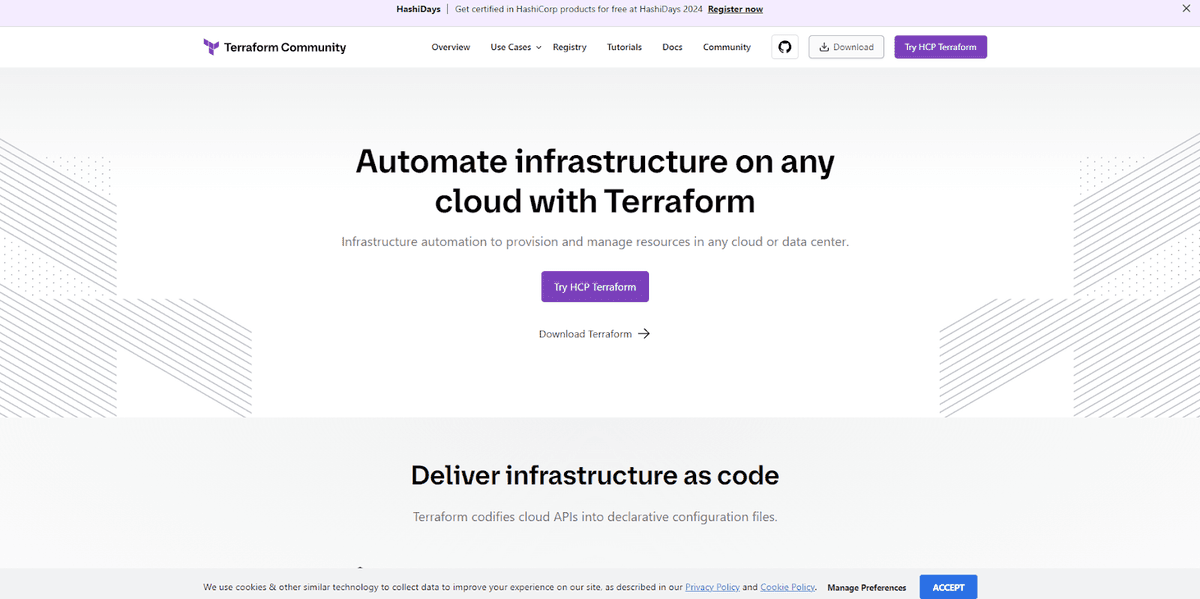Click Try HCP Terraform in the header
The width and height of the screenshot is (1200, 599).
[941, 47]
